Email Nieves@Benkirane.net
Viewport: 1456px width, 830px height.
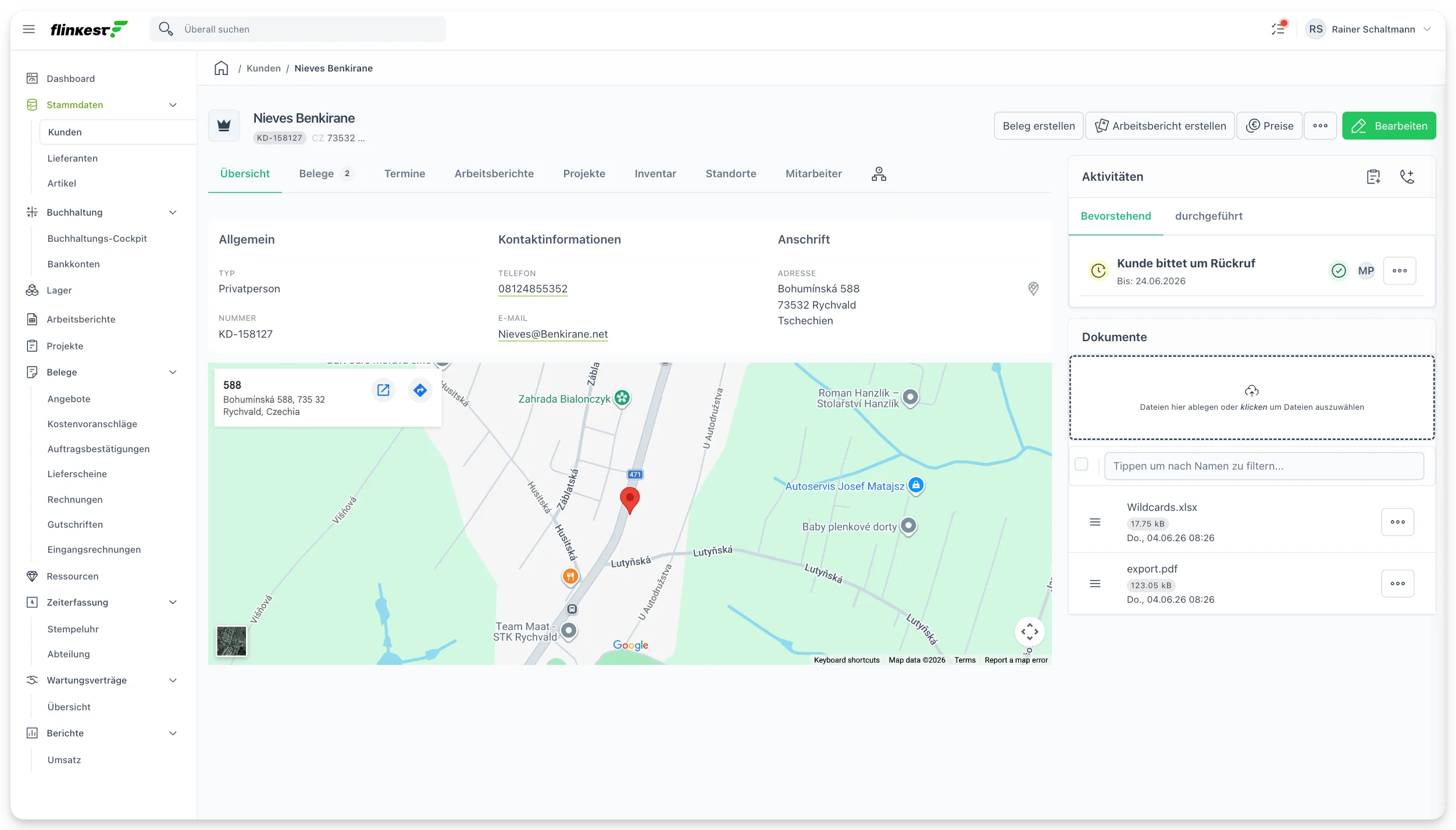552,334
